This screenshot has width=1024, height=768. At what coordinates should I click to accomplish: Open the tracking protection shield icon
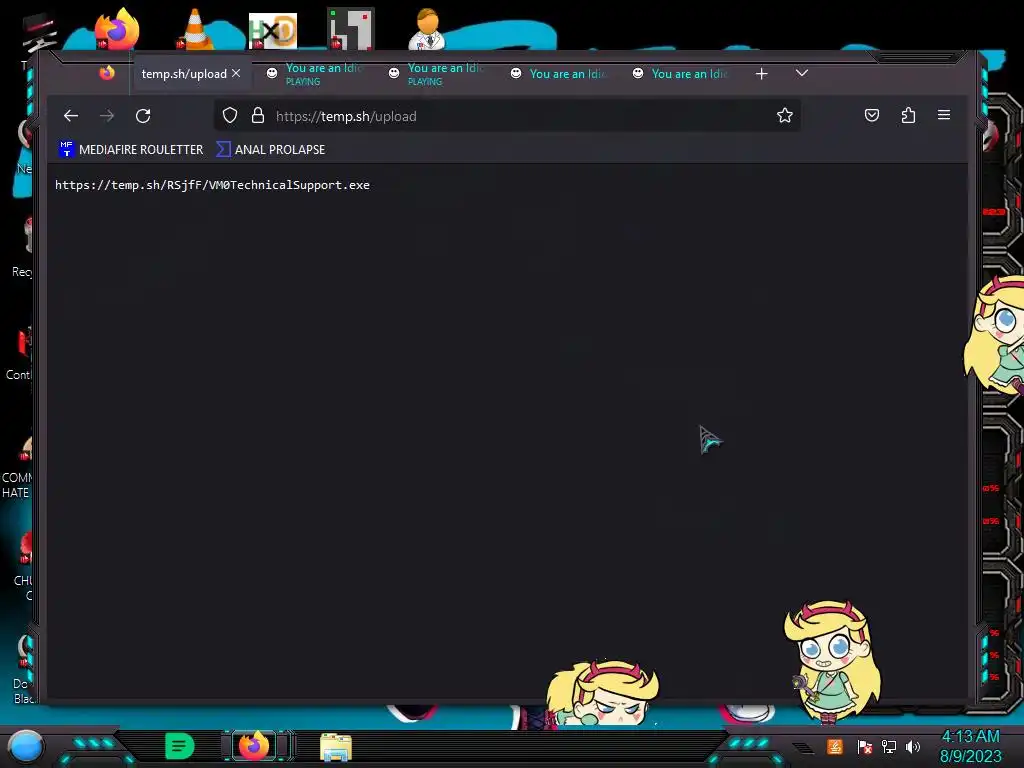tap(230, 116)
